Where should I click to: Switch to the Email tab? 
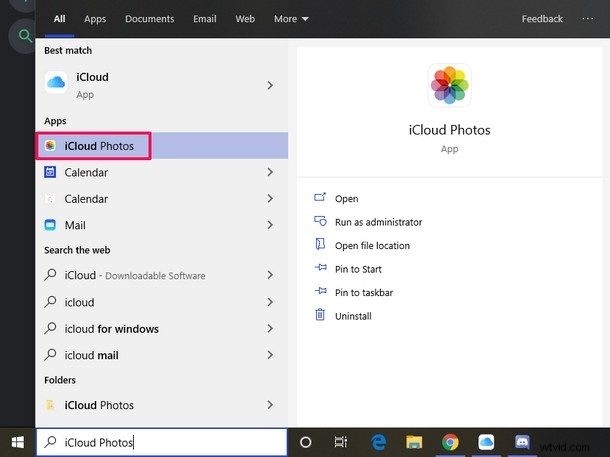click(x=205, y=19)
